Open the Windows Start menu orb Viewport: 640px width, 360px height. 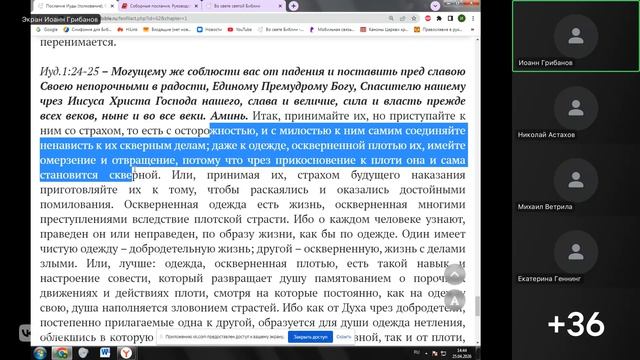40,353
